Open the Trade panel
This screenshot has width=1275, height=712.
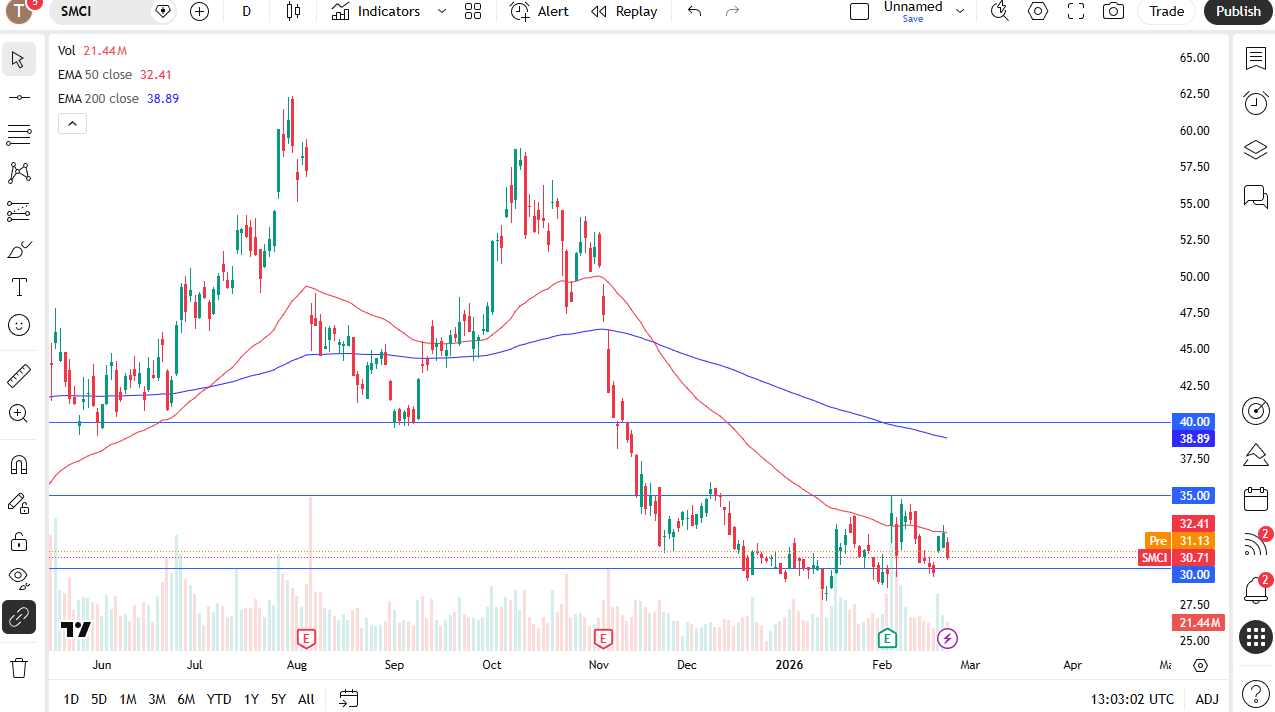pyautogui.click(x=1166, y=11)
